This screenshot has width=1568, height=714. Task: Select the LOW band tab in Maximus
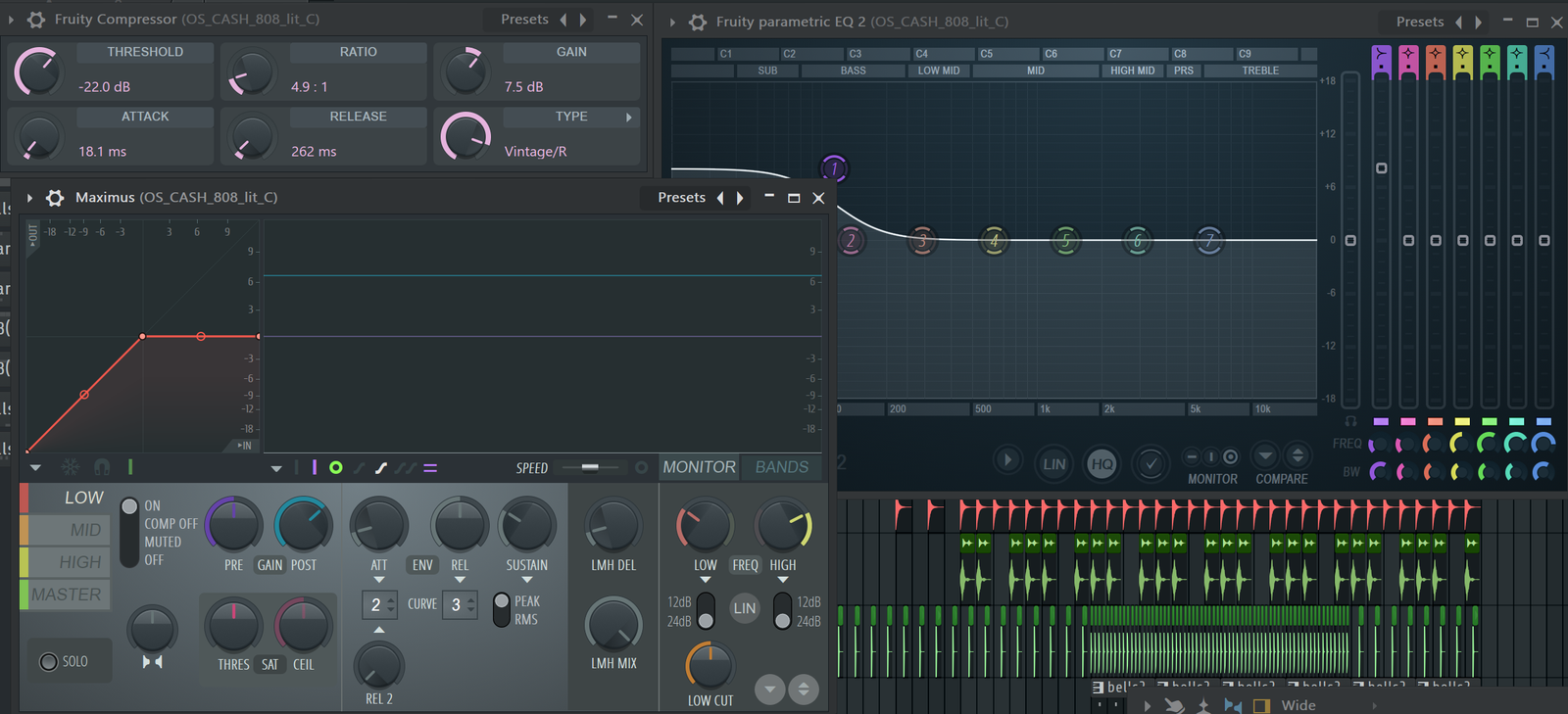coord(66,498)
